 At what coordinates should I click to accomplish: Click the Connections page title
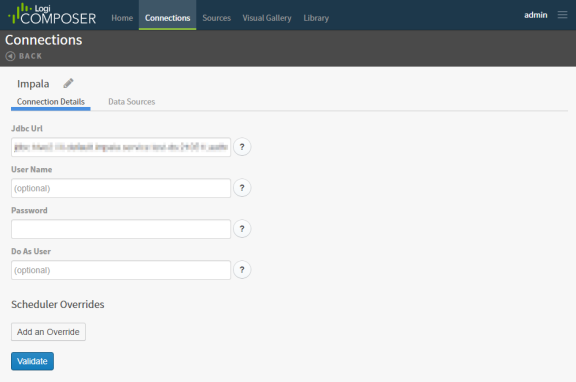[43, 40]
